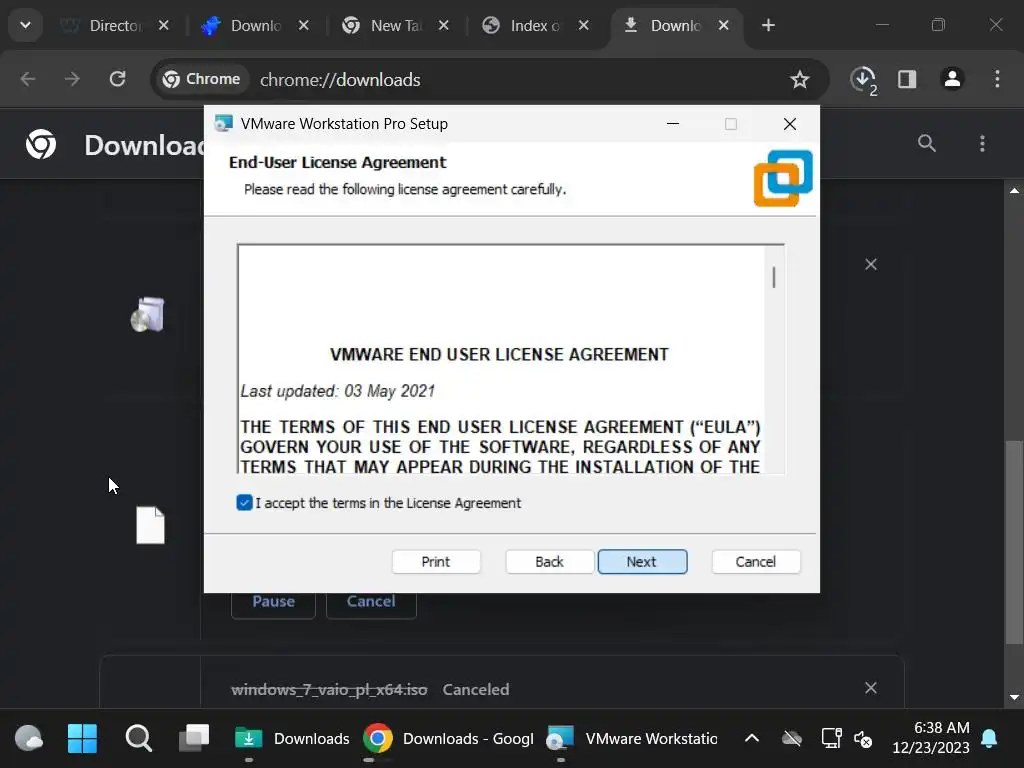Click the windows_7_vaio_pl_x64.iso file name
Viewport: 1024px width, 768px height.
(x=329, y=690)
